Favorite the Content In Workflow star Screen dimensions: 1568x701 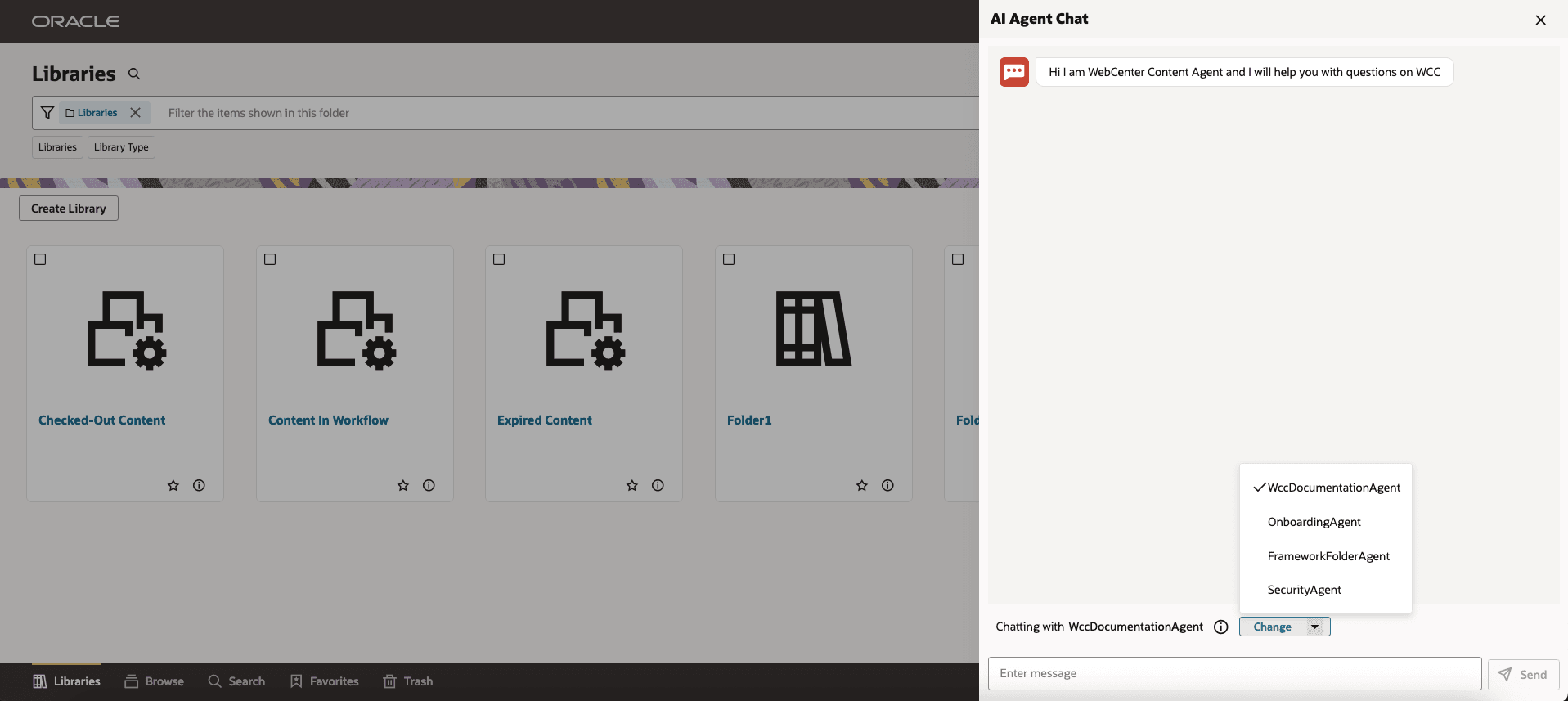pos(403,485)
